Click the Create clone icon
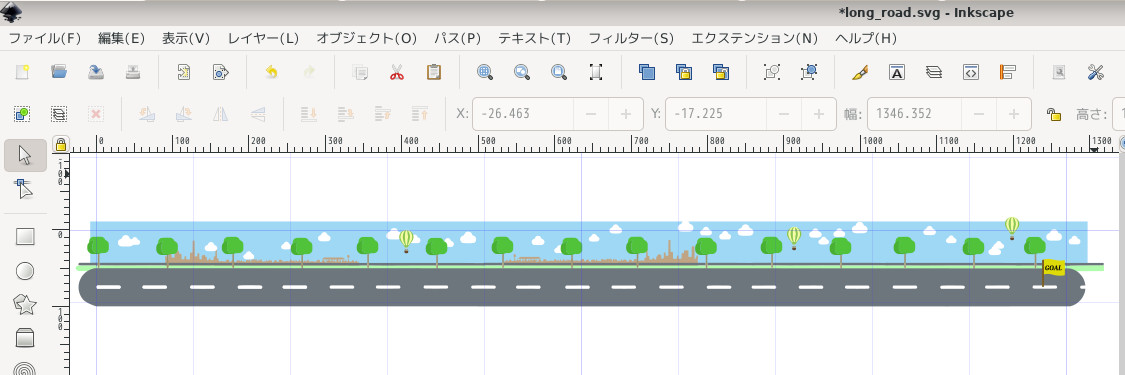 [x=684, y=72]
